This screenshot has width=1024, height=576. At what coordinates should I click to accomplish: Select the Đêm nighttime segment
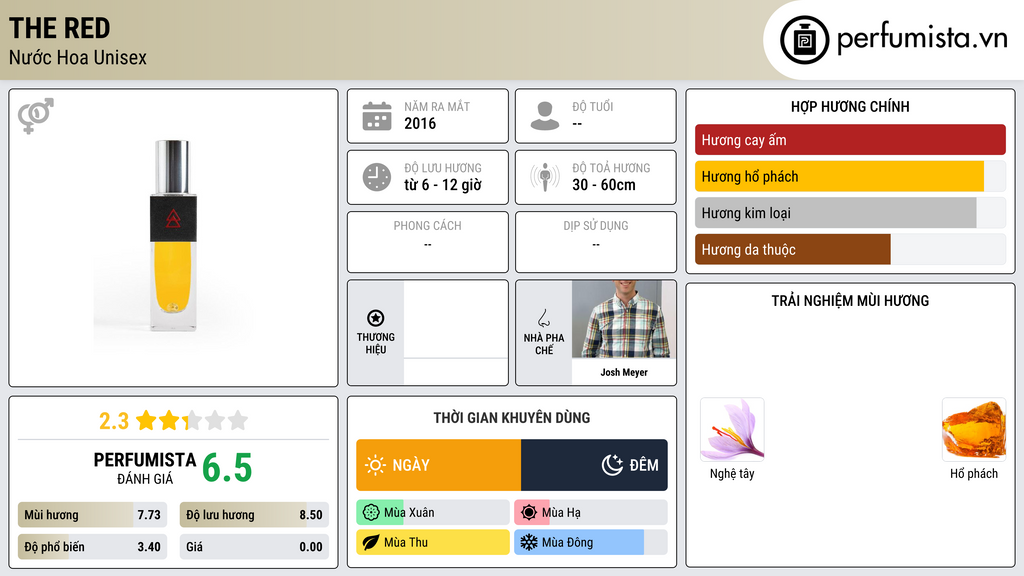(x=594, y=465)
